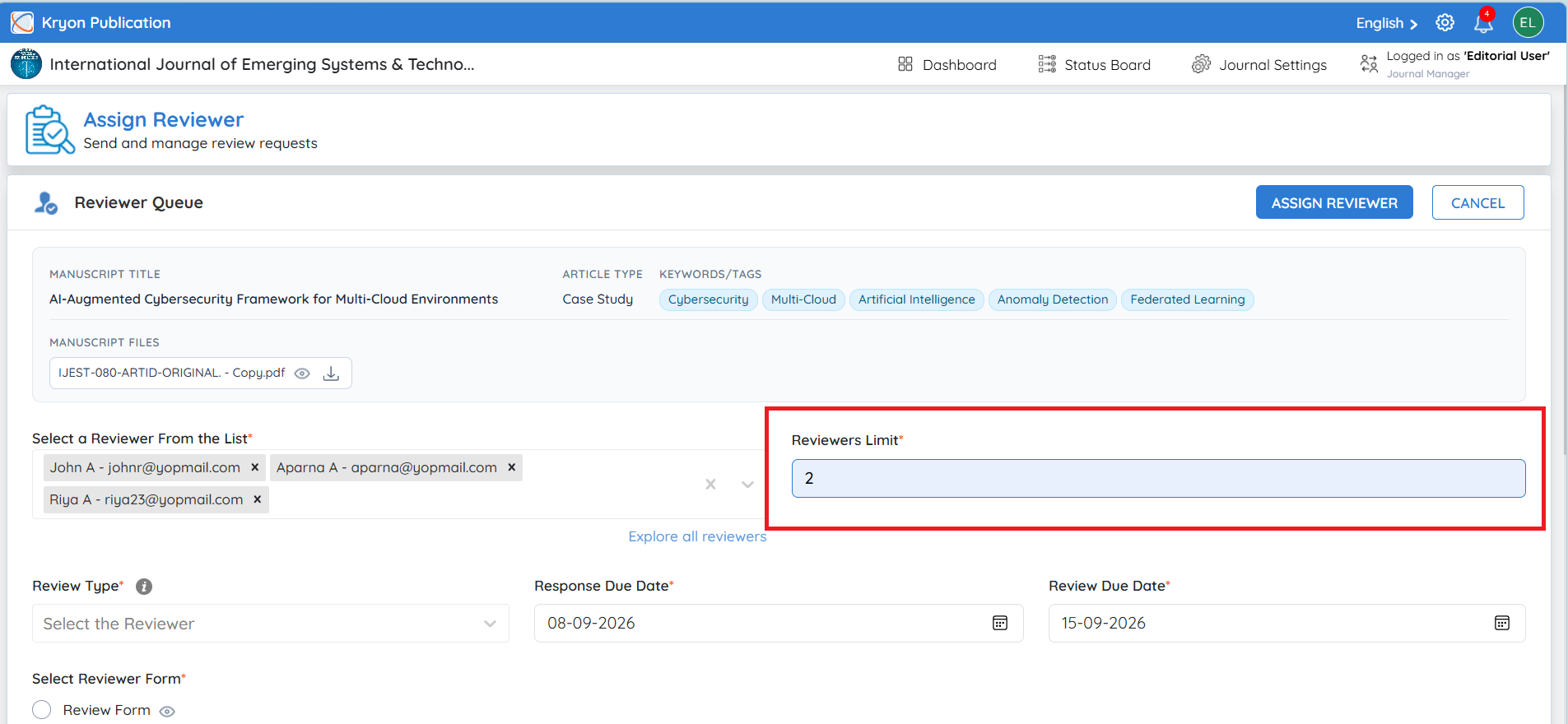Open the Review Type dropdown
This screenshot has width=1568, height=724.
pos(271,624)
